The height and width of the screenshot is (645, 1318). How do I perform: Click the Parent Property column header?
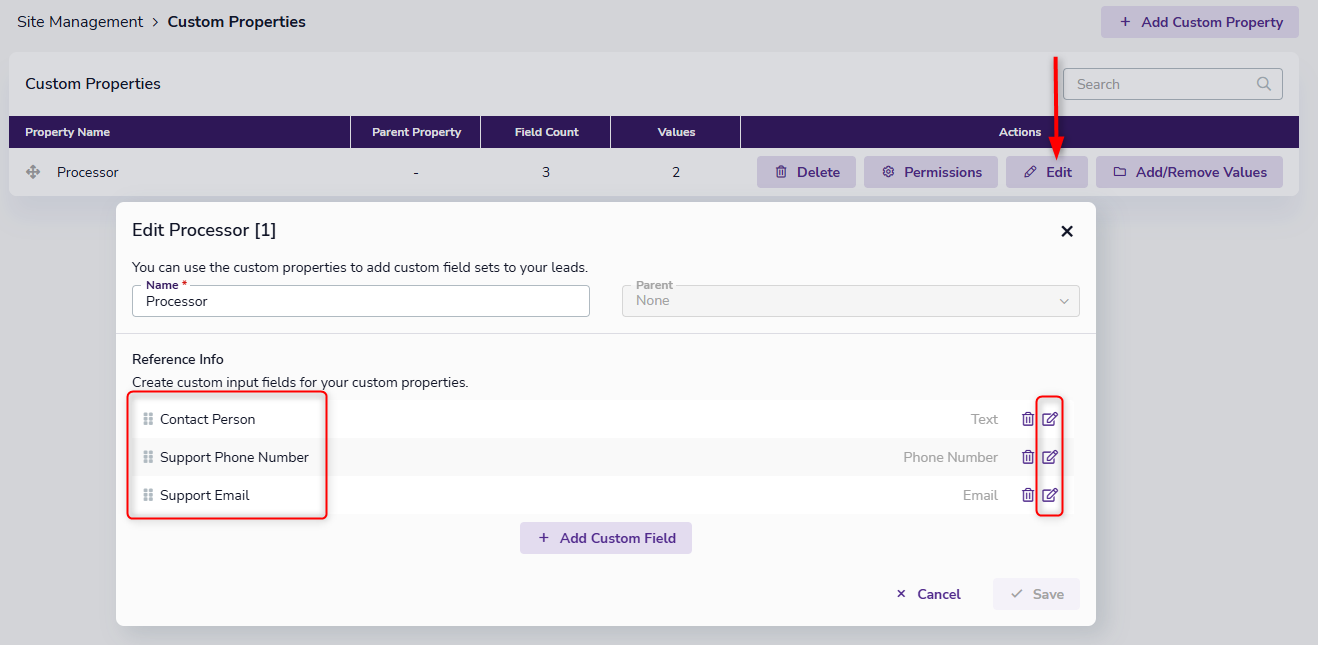pos(416,132)
